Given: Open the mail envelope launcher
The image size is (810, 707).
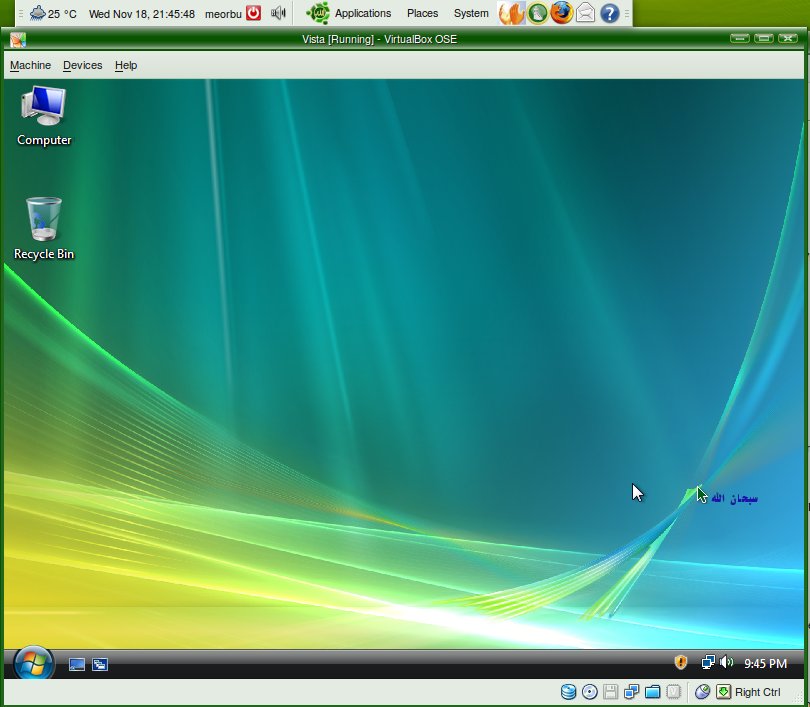Looking at the screenshot, I should pyautogui.click(x=585, y=13).
